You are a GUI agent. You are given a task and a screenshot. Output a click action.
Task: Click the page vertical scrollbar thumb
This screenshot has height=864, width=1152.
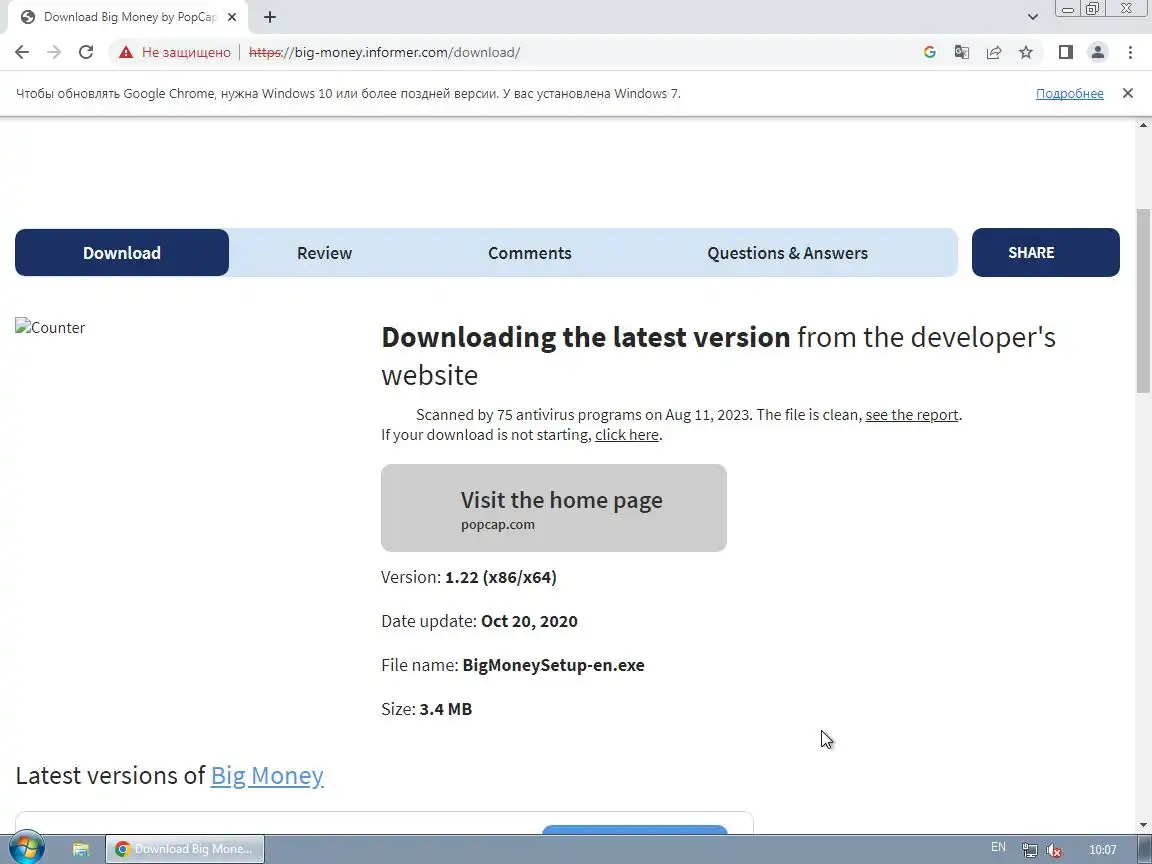point(1143,301)
